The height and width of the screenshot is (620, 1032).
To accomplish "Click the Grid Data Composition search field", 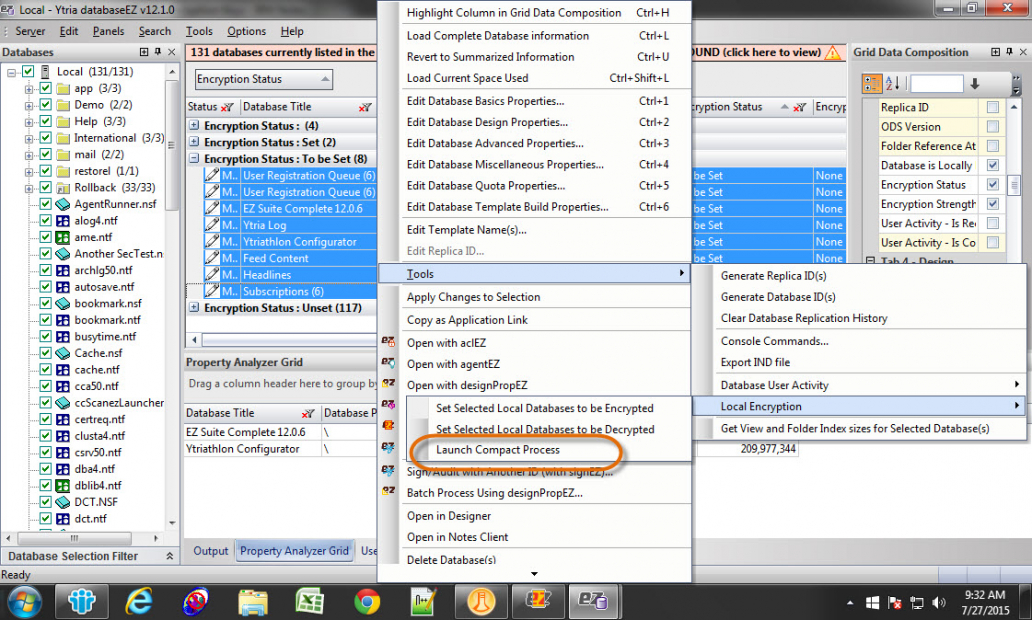I will [x=936, y=84].
